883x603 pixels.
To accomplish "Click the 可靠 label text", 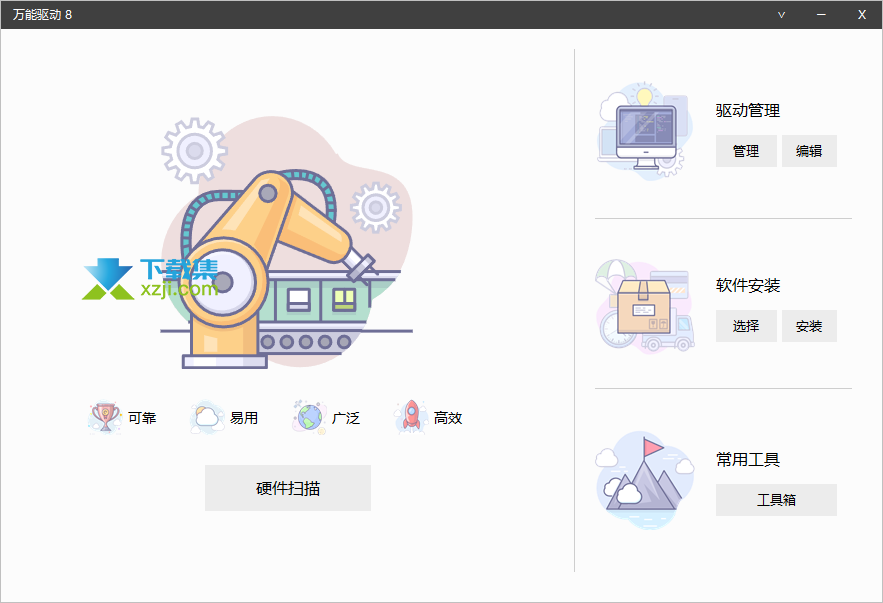I will pos(142,418).
